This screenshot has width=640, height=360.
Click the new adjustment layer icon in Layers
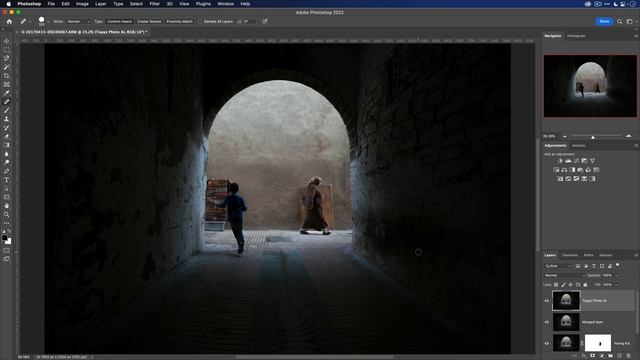[x=601, y=356]
